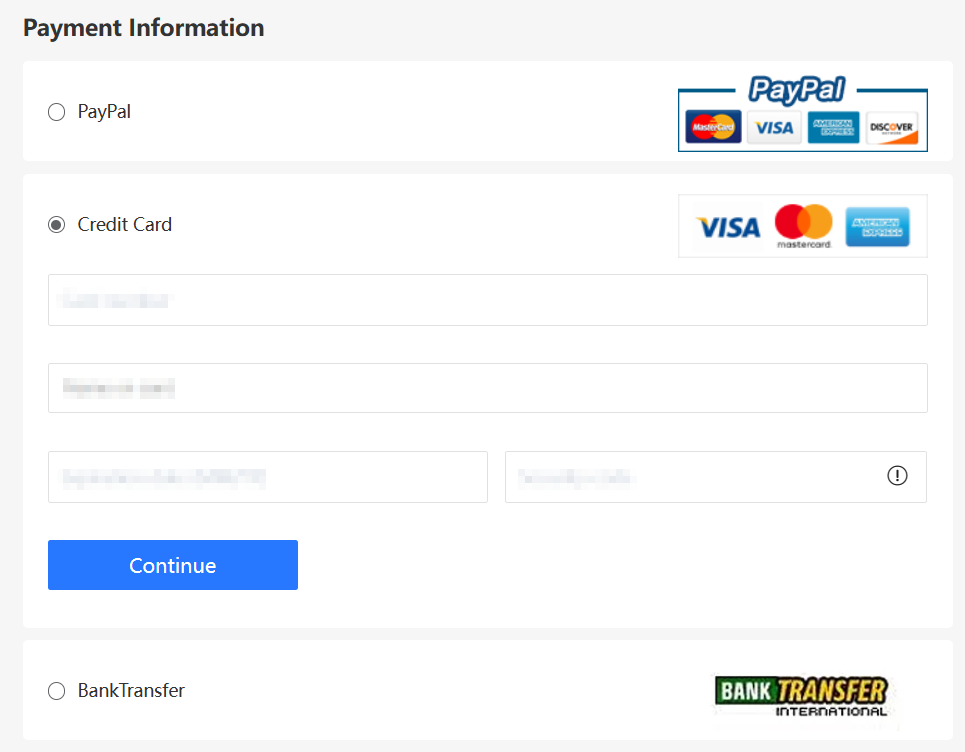The width and height of the screenshot is (965, 752).
Task: Select the Credit Card radio button
Action: [57, 225]
